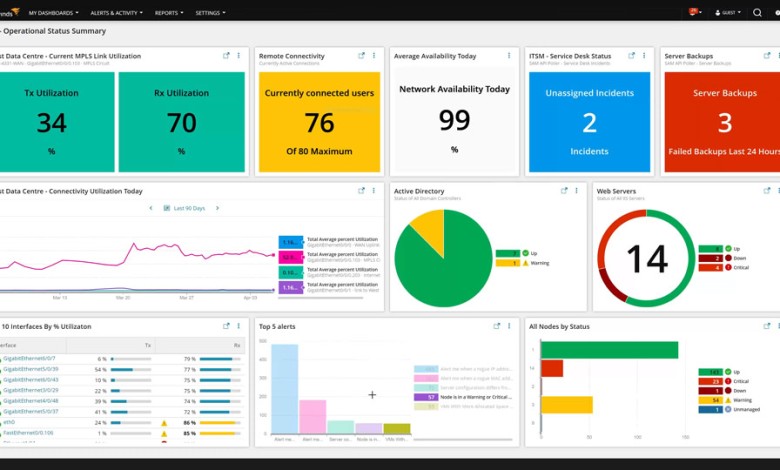This screenshot has width=780, height=470.
Task: Click the tallest blue bar in Top 5 alerts
Action: coord(285,389)
